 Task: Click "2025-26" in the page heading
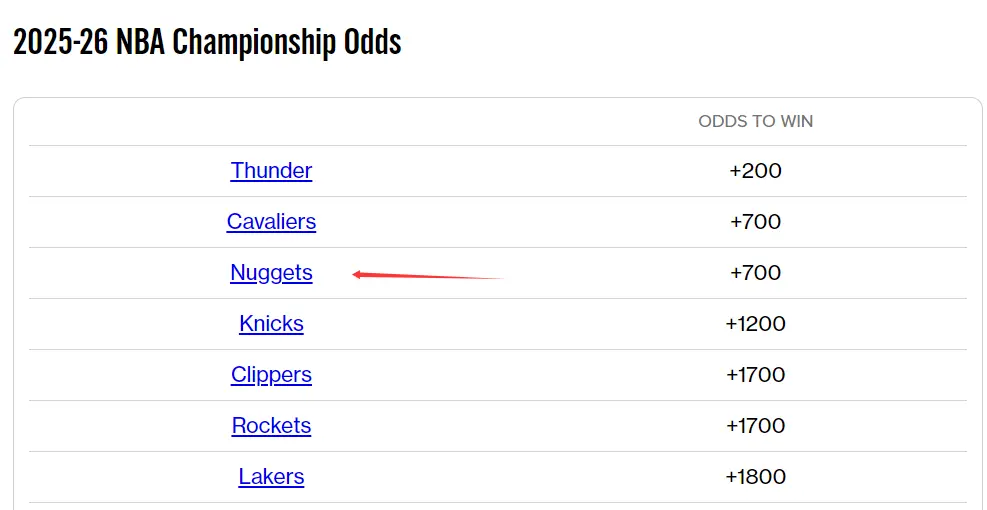click(x=60, y=43)
